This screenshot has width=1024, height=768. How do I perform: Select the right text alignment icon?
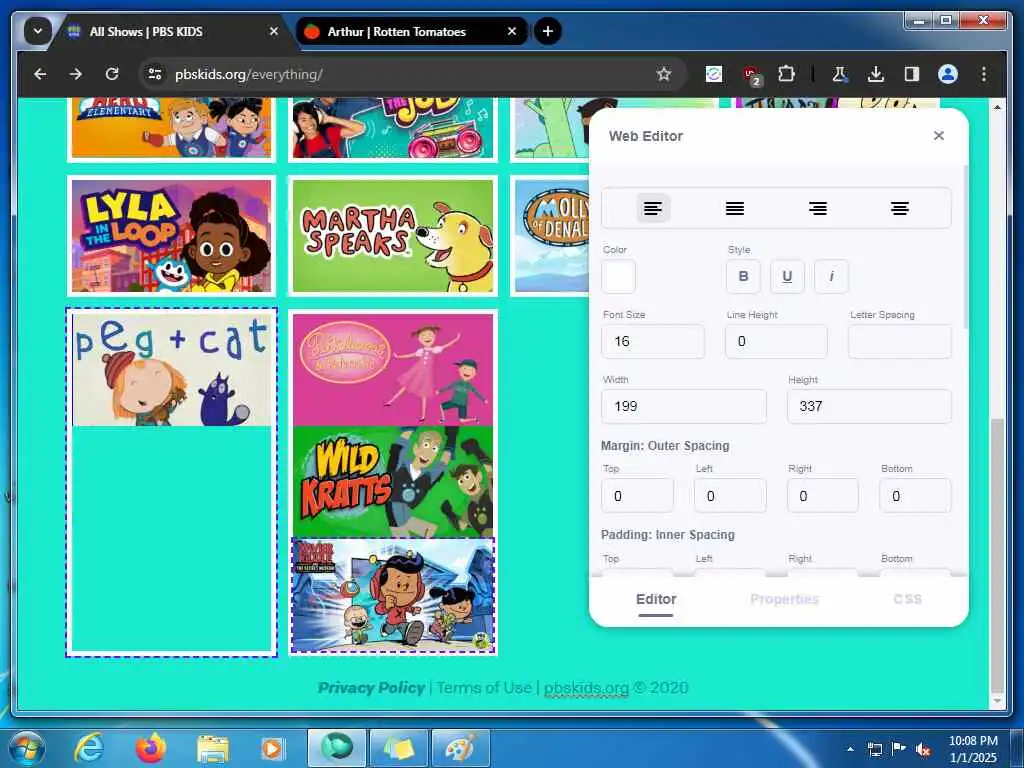pyautogui.click(x=818, y=208)
